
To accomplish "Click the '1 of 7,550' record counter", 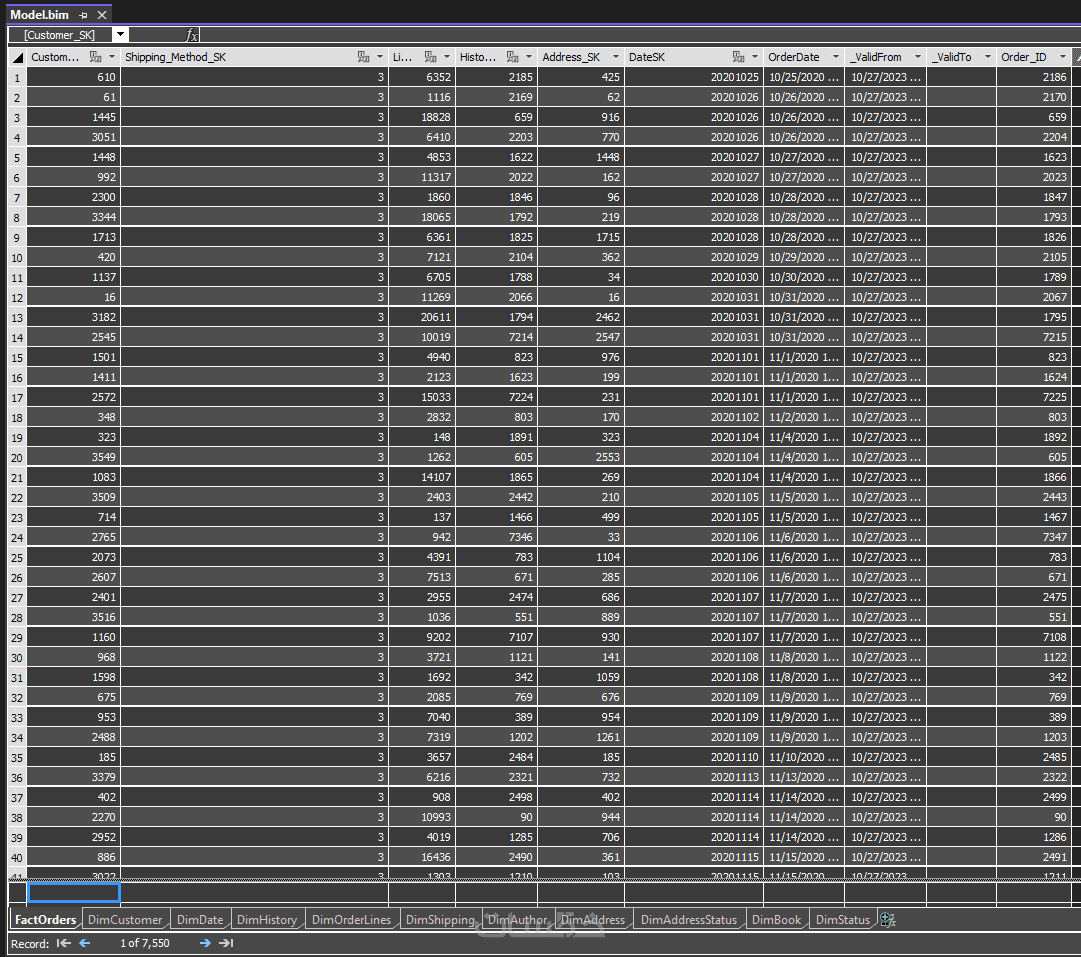I will (x=145, y=943).
